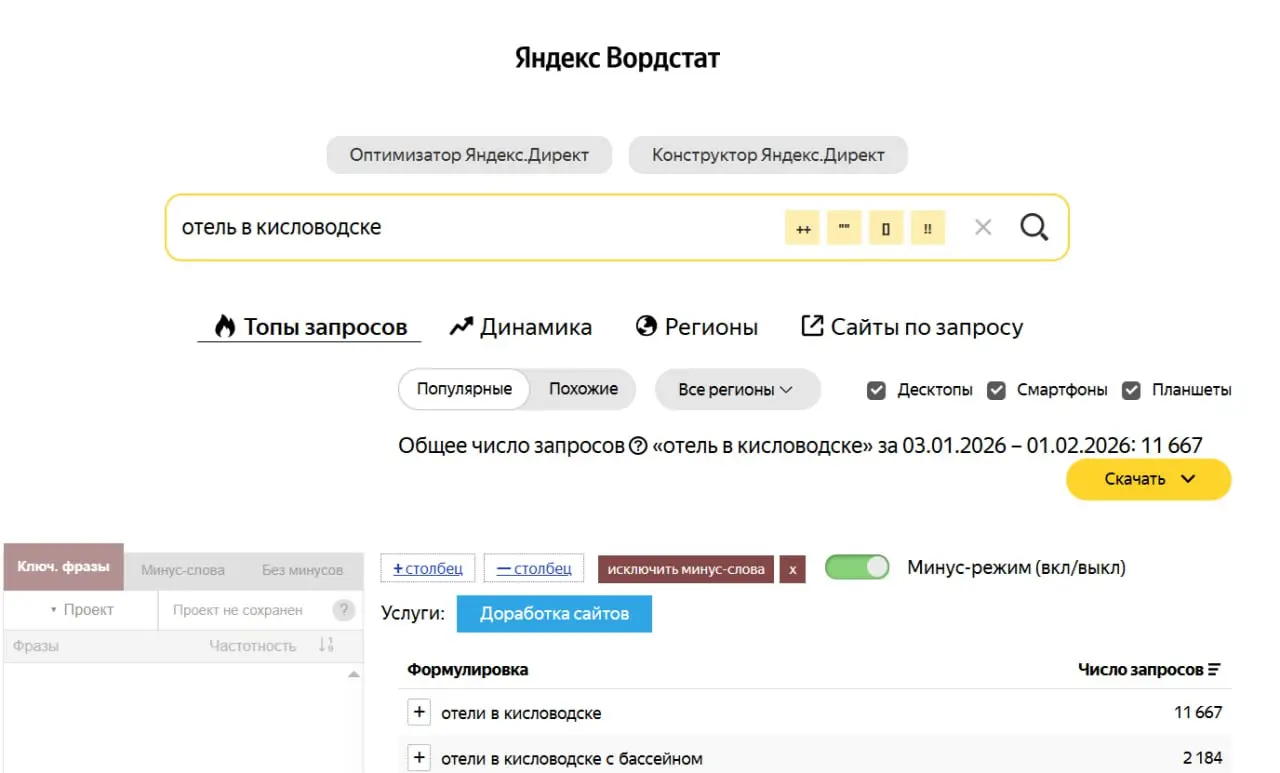The image size is (1280, 773).
Task: Sort by Число запросов column
Action: tap(1149, 669)
